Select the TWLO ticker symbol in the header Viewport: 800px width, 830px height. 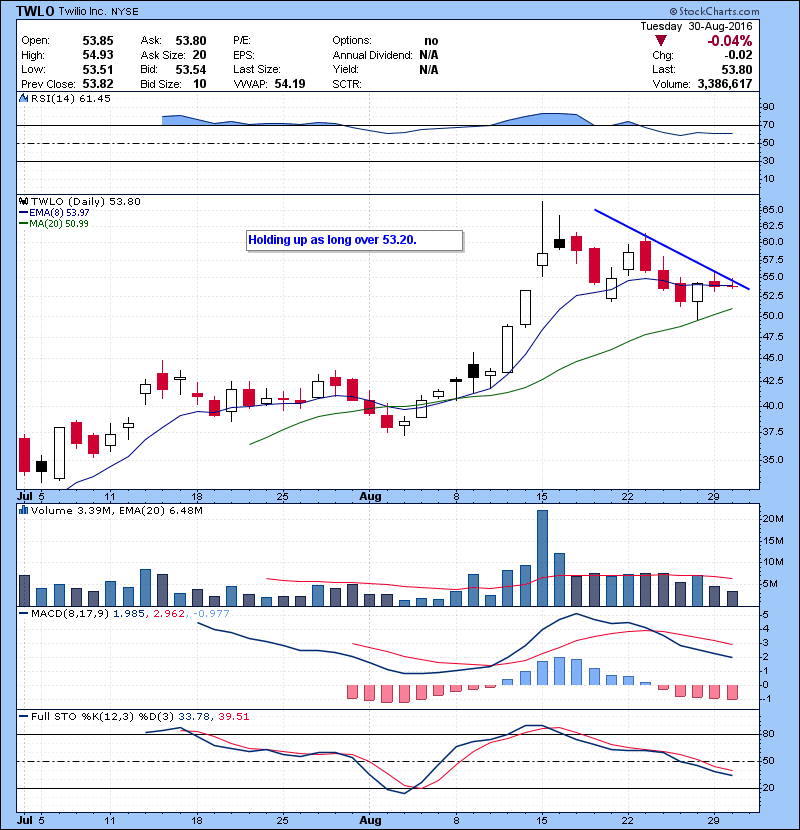[35, 11]
